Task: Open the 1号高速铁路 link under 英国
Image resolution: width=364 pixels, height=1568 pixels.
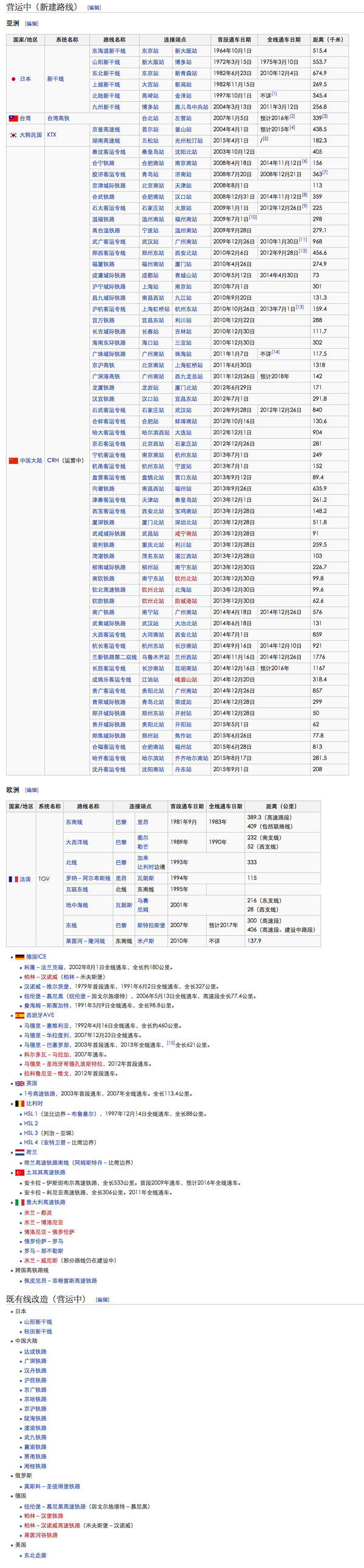Action: point(41,1094)
